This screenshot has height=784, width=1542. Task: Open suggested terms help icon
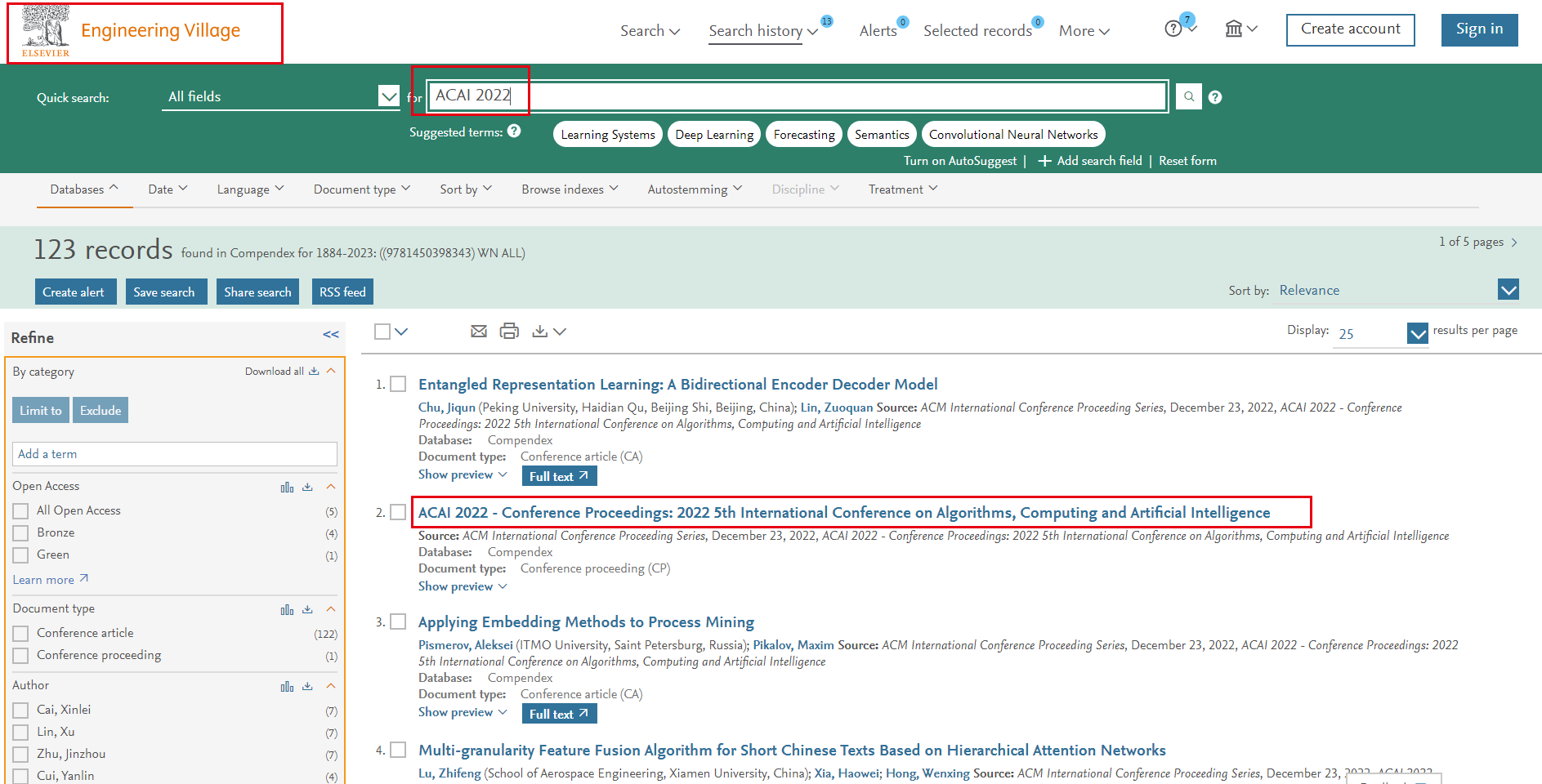coord(514,131)
